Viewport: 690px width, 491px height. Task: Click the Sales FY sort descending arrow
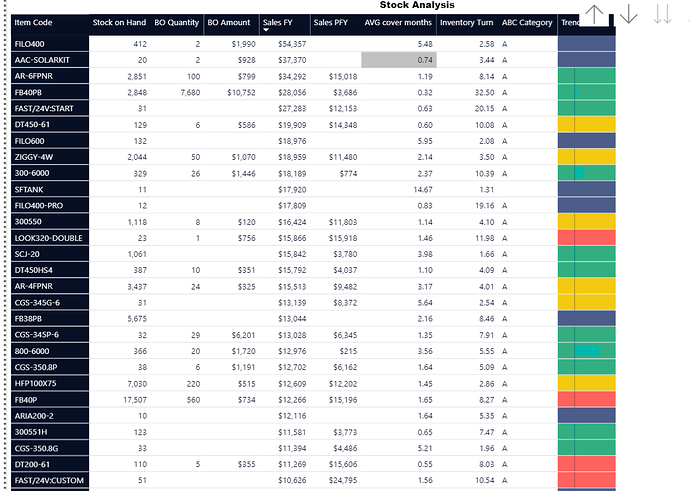[266, 30]
